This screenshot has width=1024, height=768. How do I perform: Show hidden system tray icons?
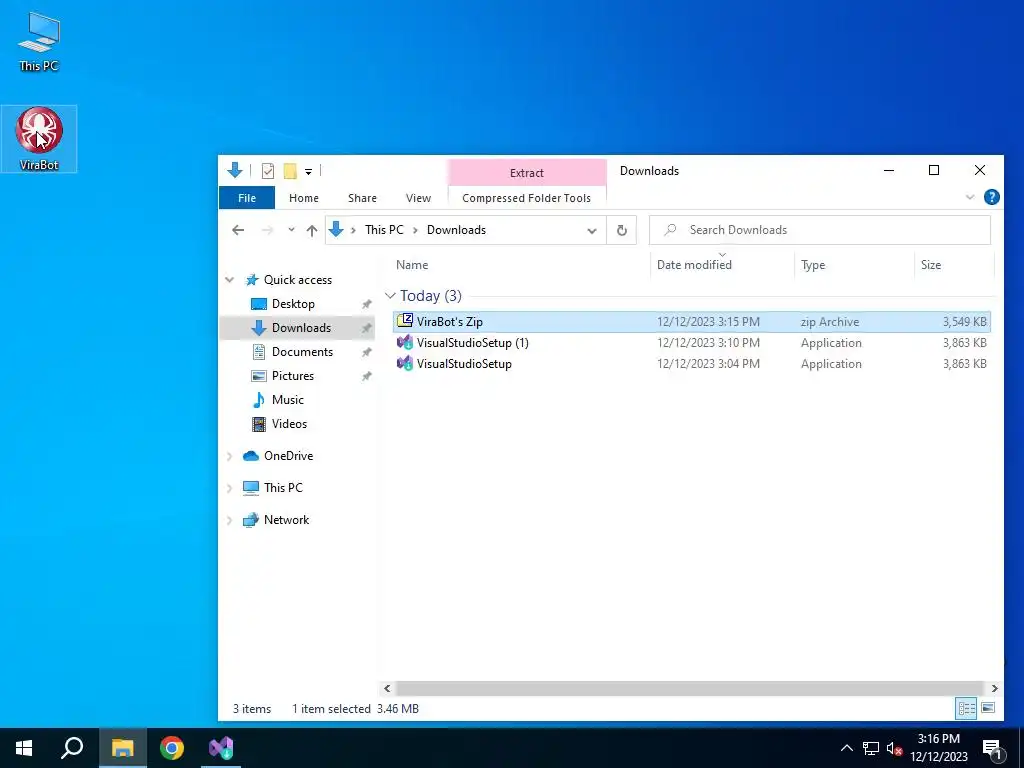point(846,748)
